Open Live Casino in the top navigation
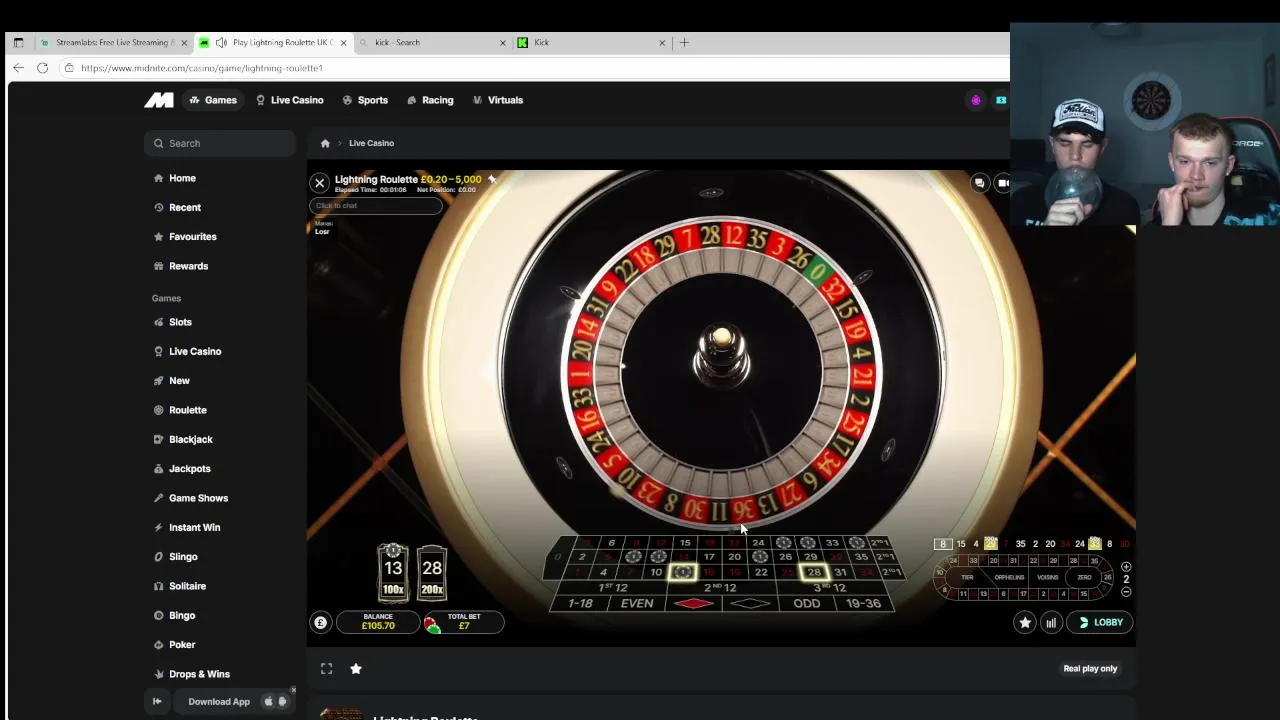Screen dimensions: 1280x720 click(290, 100)
